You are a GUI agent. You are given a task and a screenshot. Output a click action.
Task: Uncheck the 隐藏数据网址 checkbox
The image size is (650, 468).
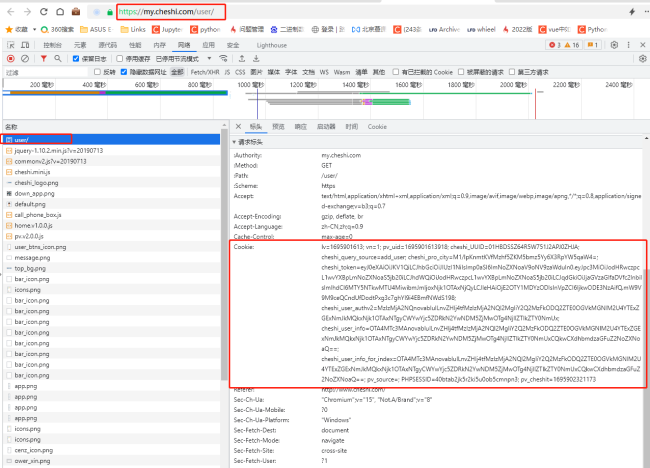tap(124, 72)
